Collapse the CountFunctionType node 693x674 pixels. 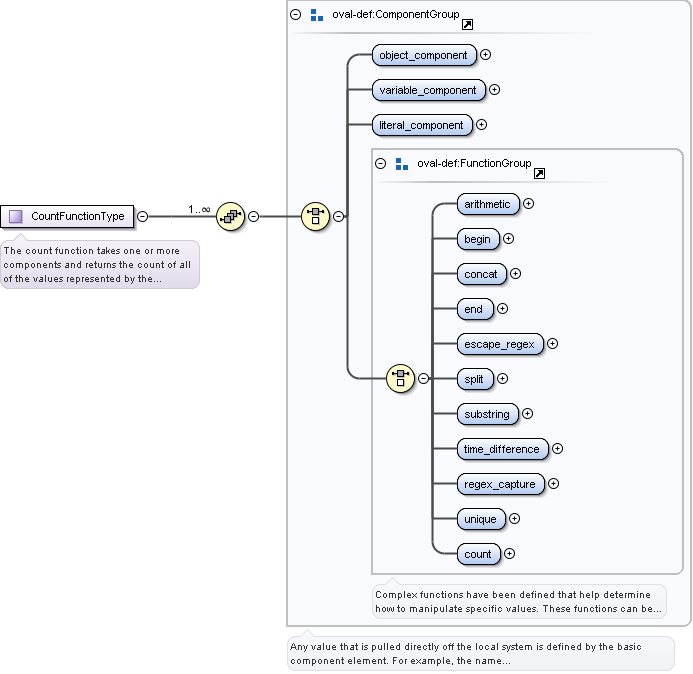(143, 216)
